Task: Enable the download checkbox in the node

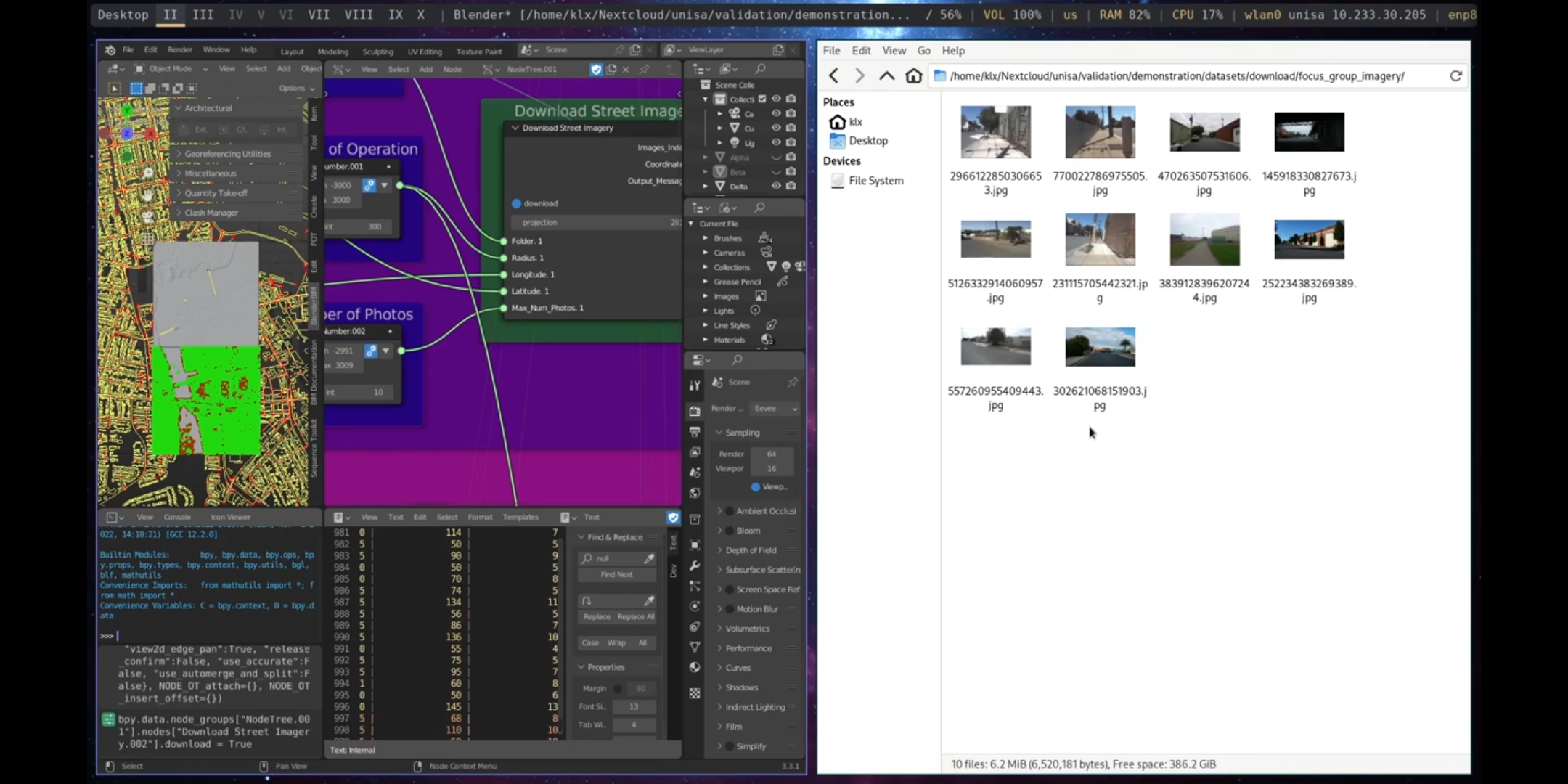Action: 516,203
